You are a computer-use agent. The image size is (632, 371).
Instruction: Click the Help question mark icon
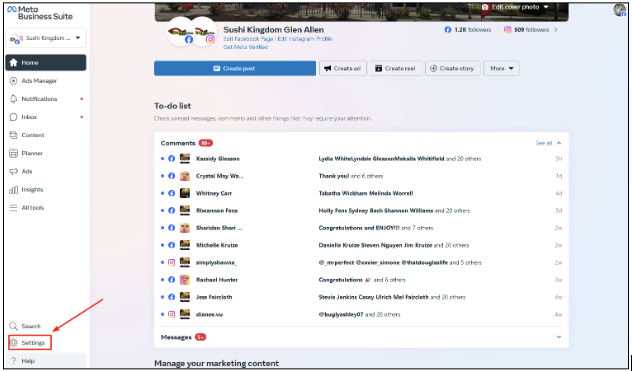[13, 361]
